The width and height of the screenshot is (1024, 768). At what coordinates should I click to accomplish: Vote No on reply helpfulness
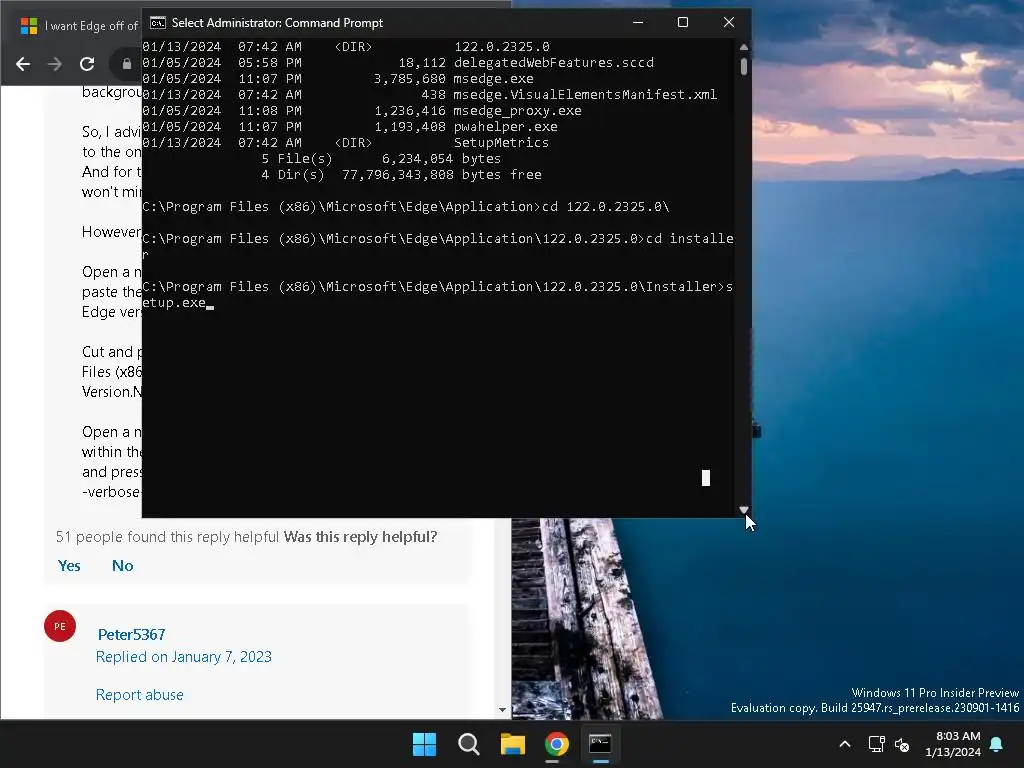pos(122,566)
